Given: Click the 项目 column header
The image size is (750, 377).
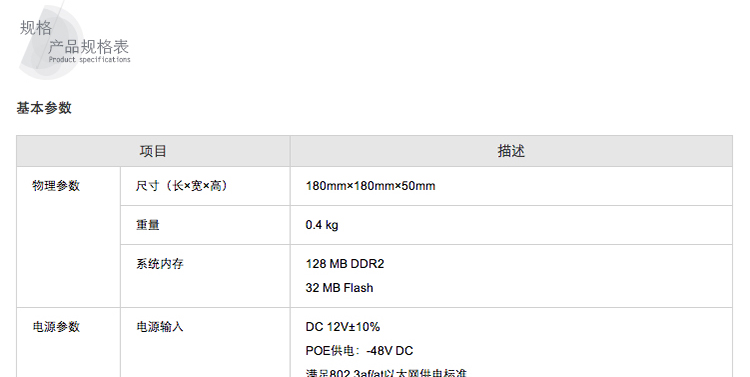Looking at the screenshot, I should pos(153,151).
